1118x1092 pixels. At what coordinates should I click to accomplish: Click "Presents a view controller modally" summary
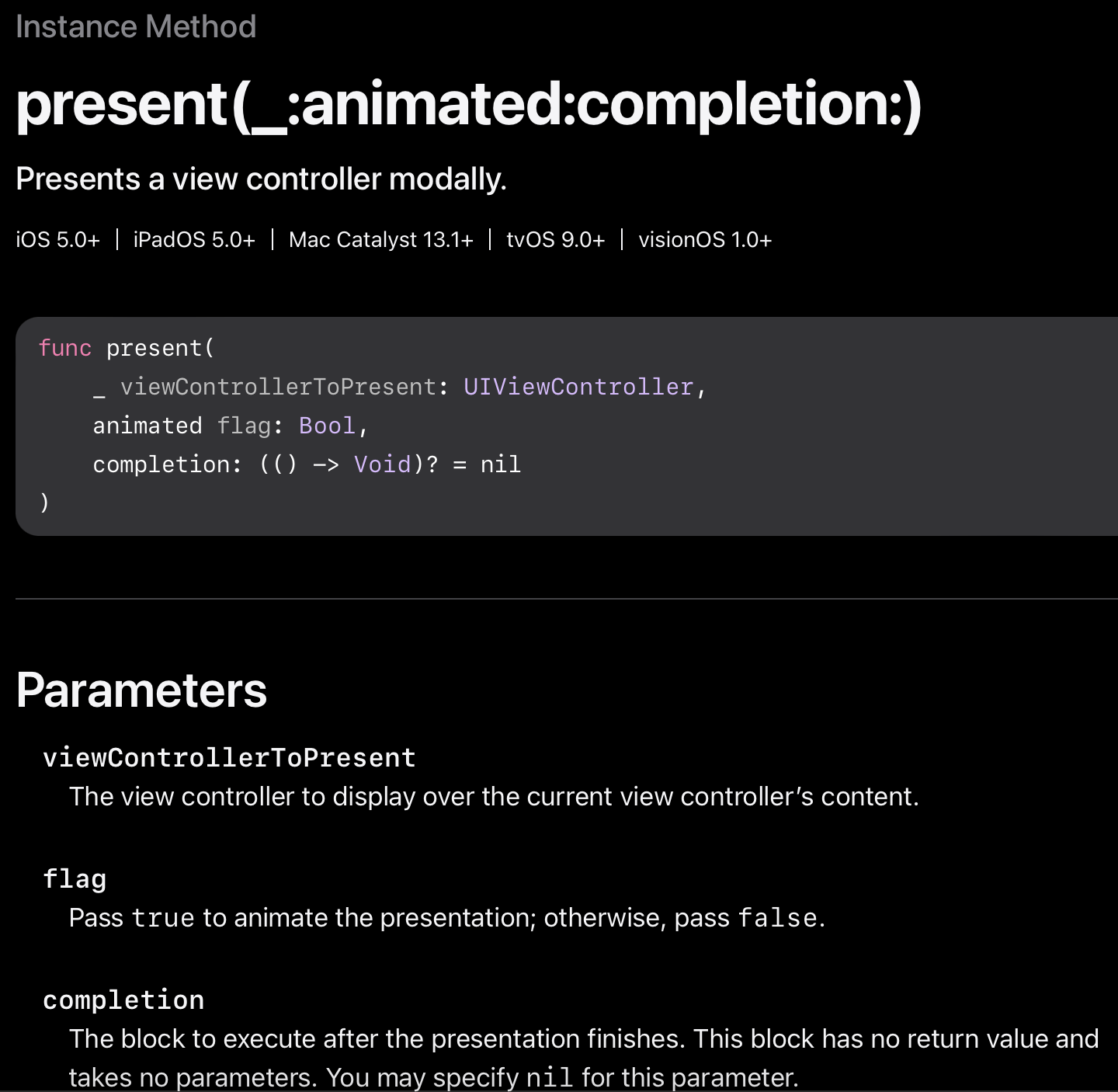(261, 179)
